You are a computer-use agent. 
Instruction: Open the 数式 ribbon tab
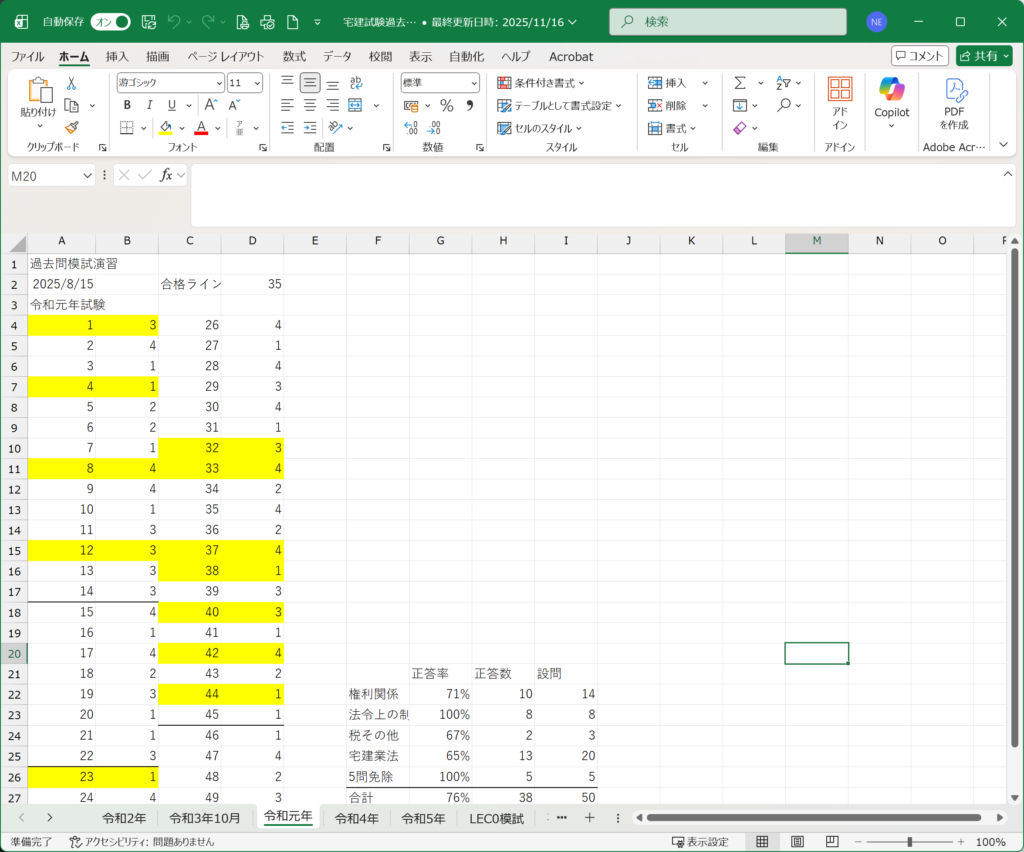tap(294, 57)
